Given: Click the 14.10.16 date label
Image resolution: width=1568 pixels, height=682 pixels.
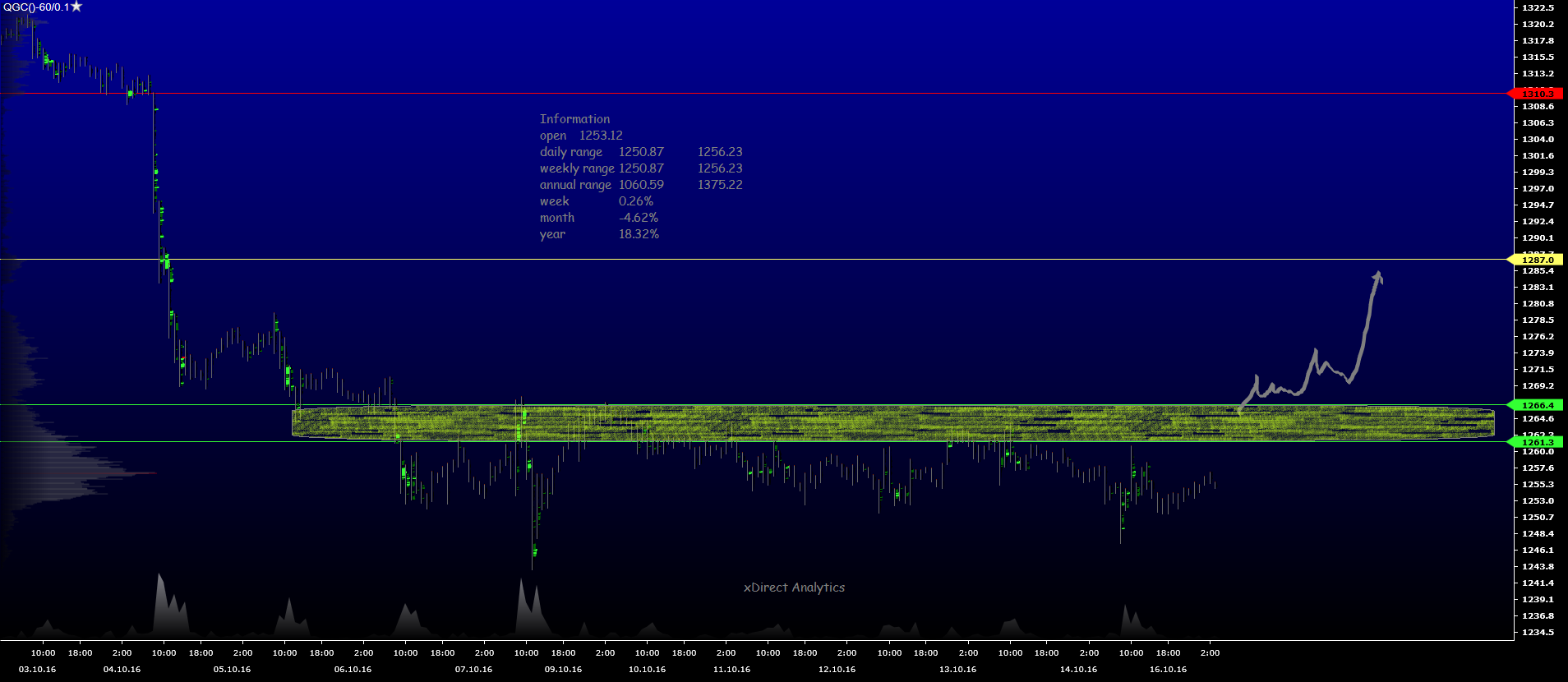Looking at the screenshot, I should [1078, 670].
